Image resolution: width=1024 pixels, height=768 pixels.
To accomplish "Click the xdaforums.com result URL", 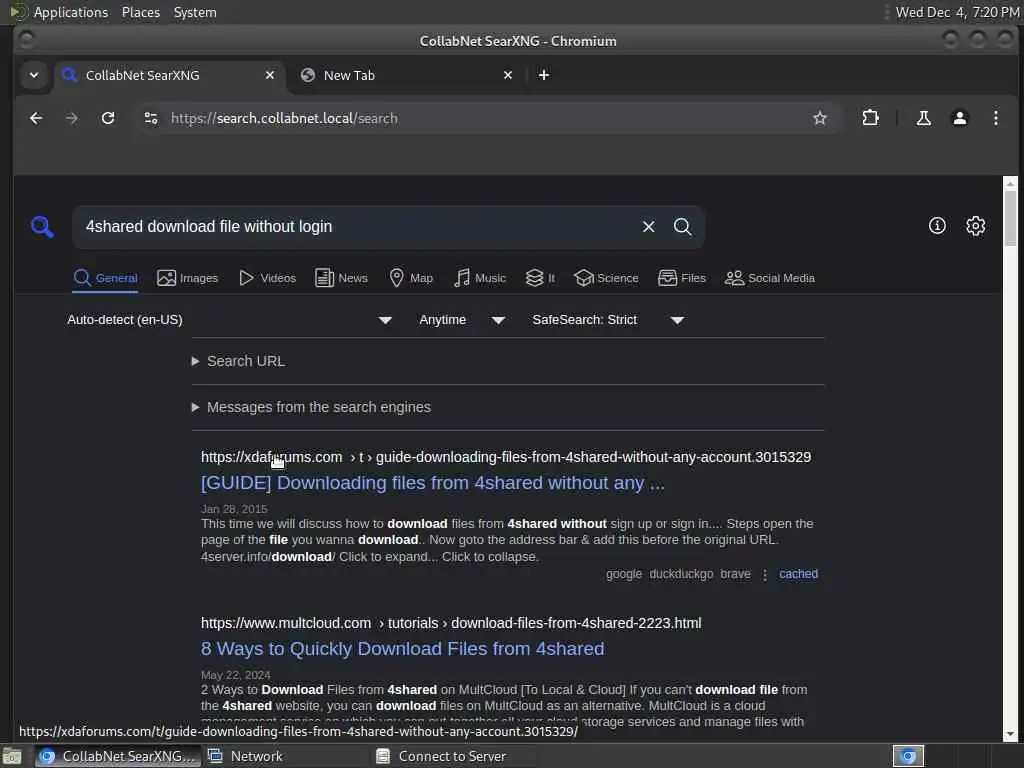I will click(x=505, y=457).
